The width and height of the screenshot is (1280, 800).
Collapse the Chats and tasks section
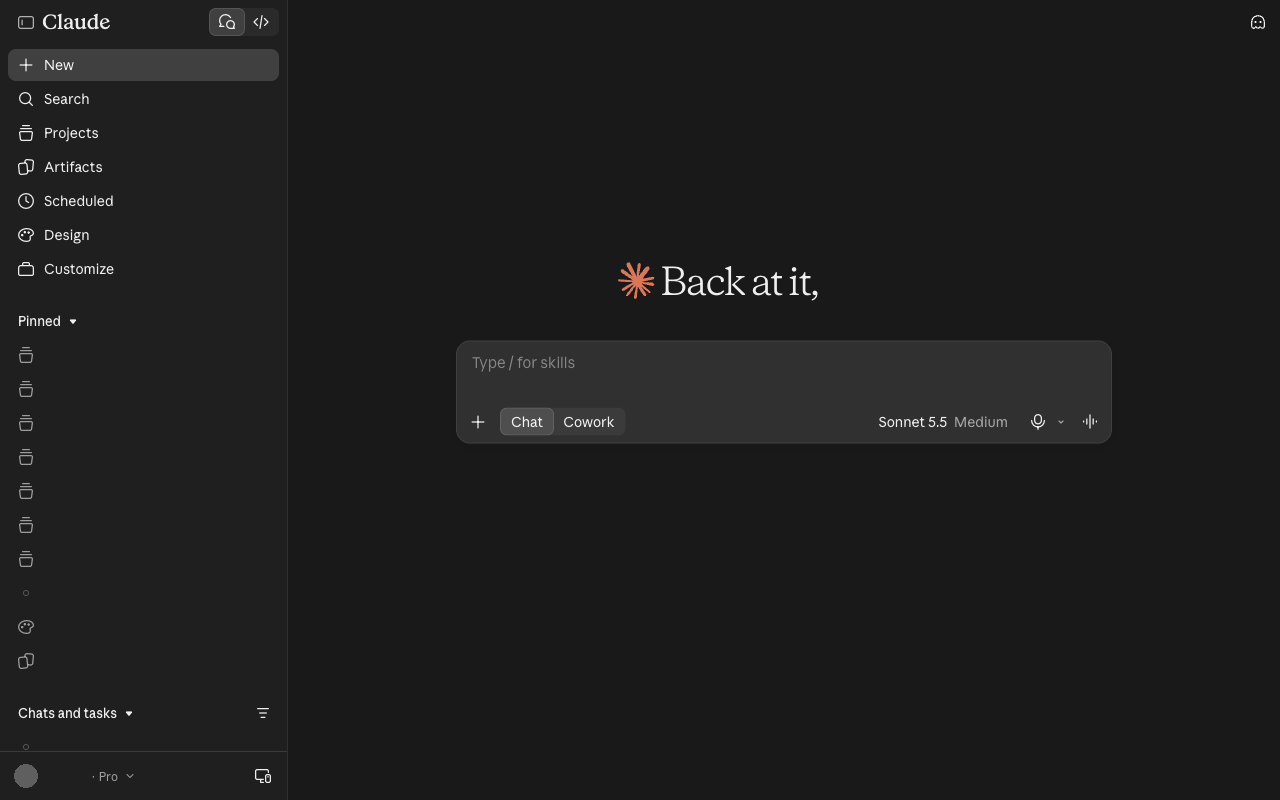pyautogui.click(x=76, y=713)
